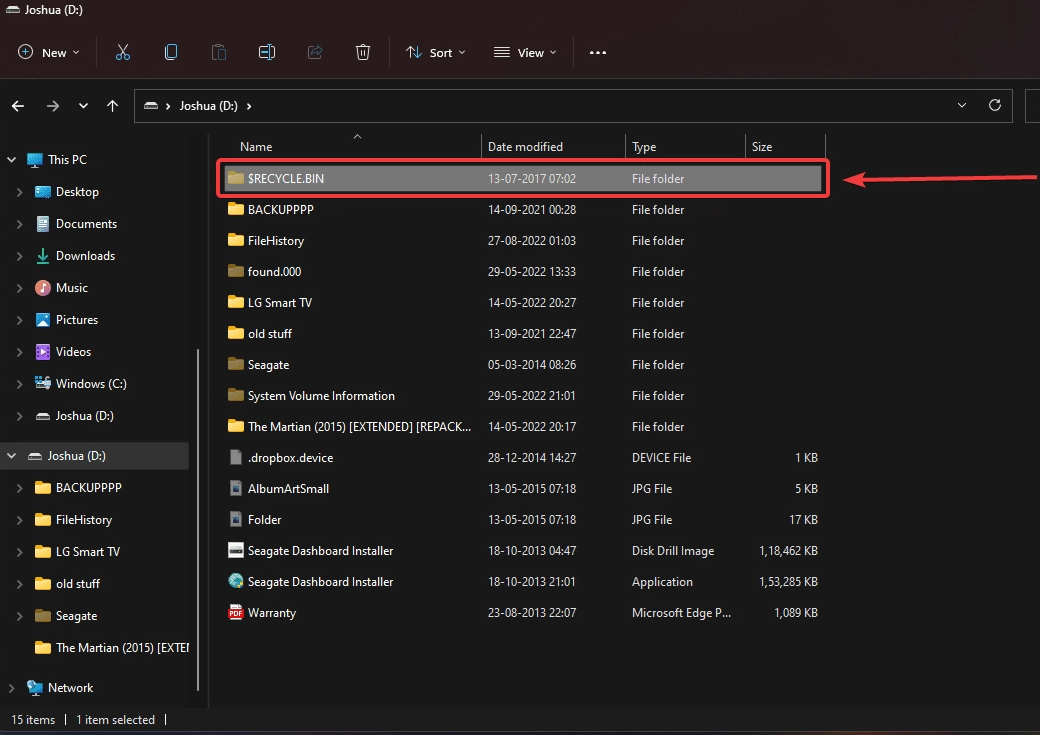Select the BACKUPPPP folder in file list
The height and width of the screenshot is (735, 1040).
coord(523,209)
